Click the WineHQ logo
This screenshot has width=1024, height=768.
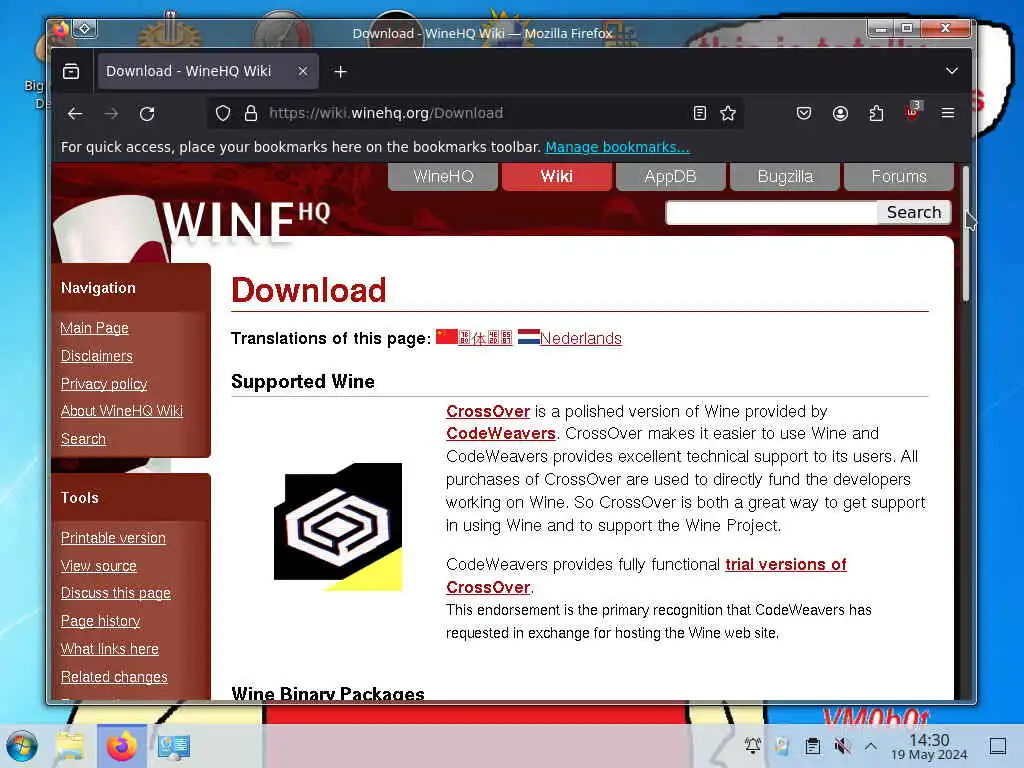[245, 221]
